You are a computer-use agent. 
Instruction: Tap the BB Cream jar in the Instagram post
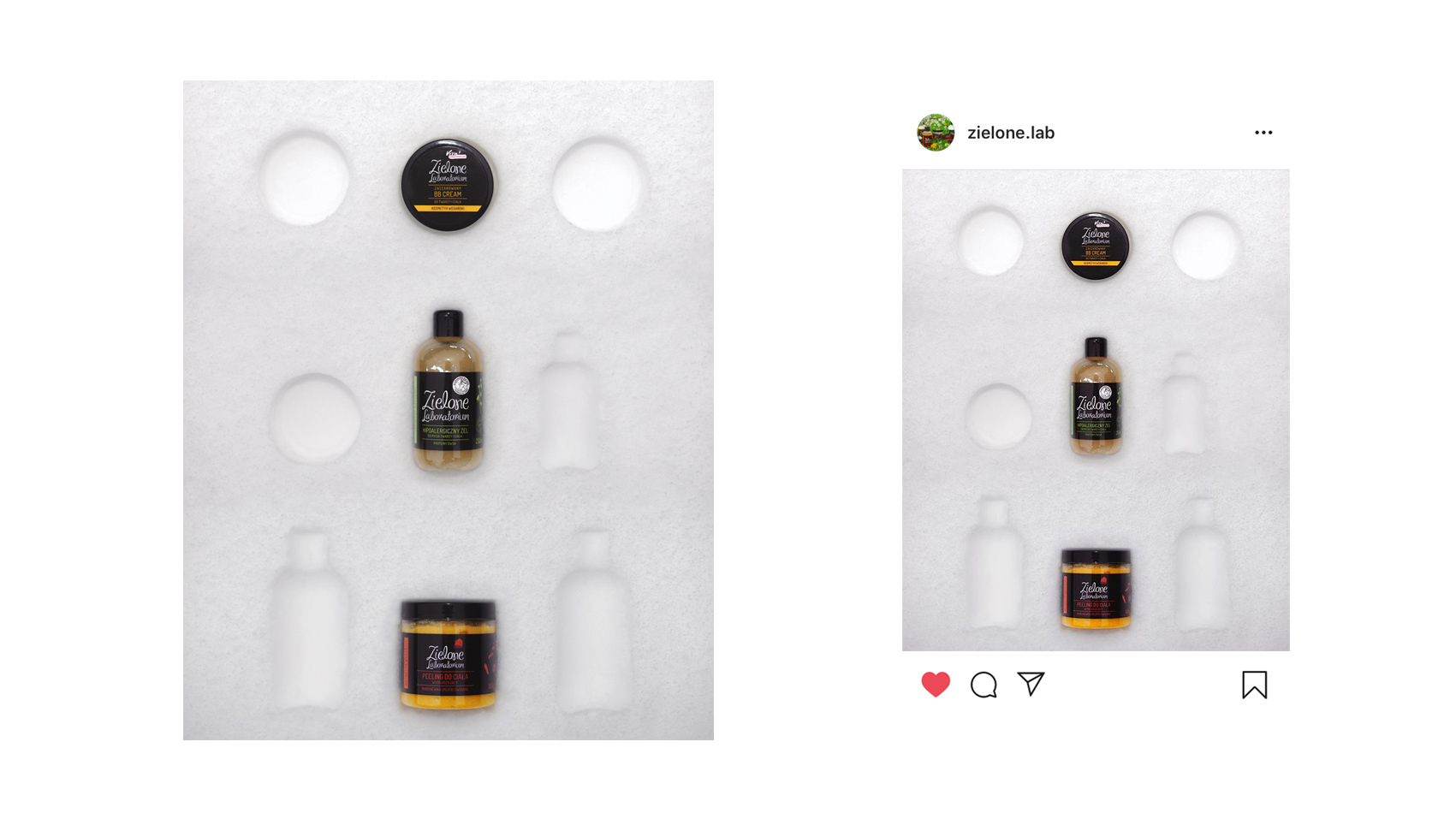point(1096,246)
